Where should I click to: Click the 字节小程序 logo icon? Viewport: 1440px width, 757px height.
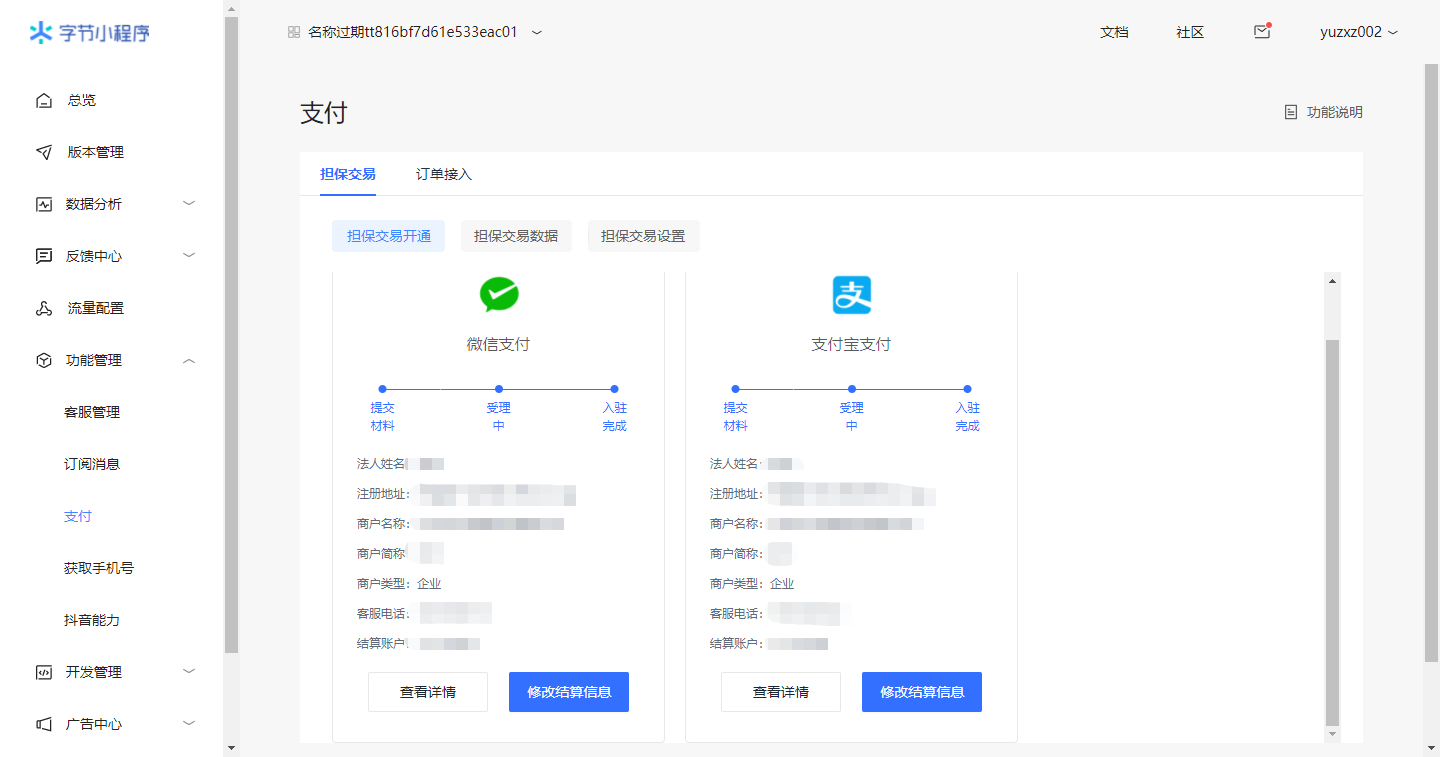[x=40, y=33]
